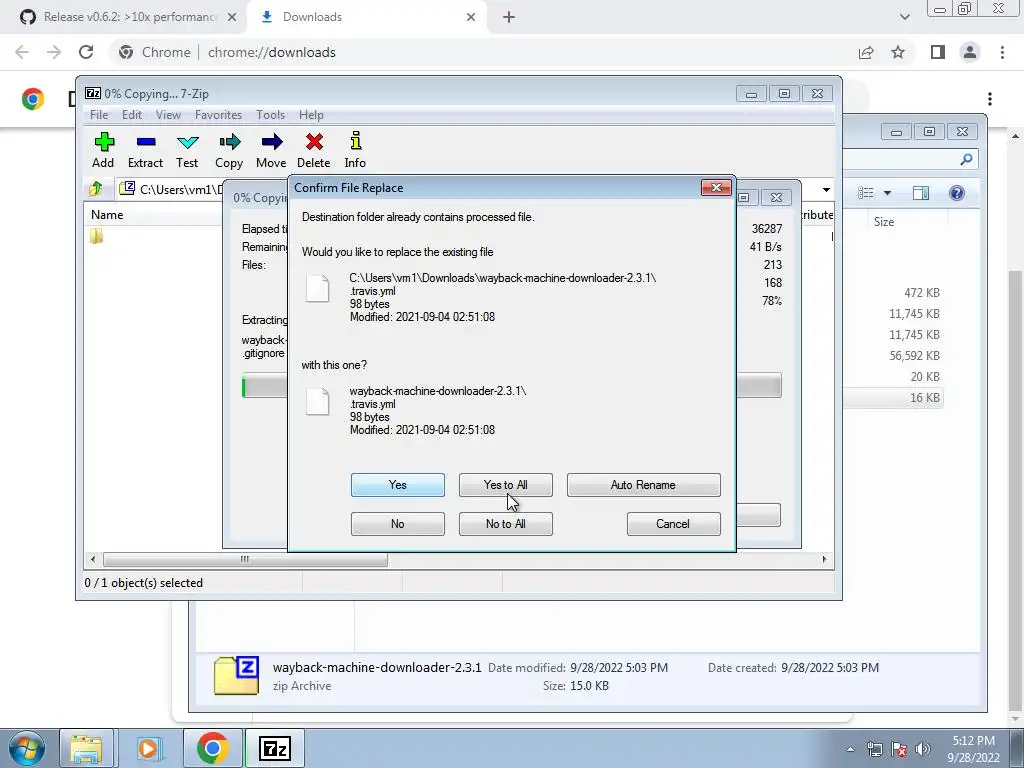The height and width of the screenshot is (768, 1024).
Task: Select the Downloads tab in Chrome
Action: click(x=366, y=18)
